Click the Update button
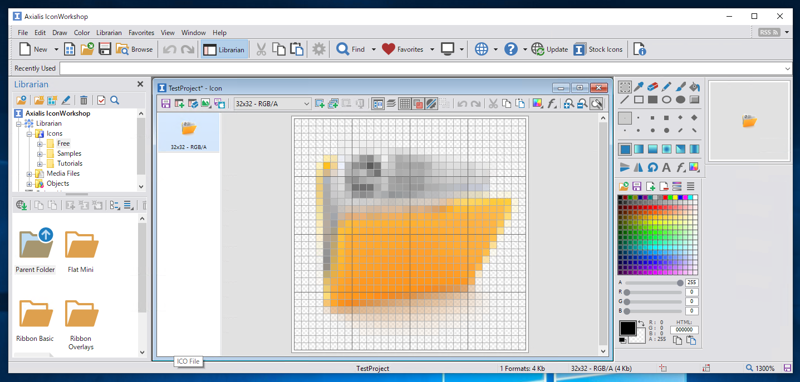This screenshot has width=800, height=382. click(549, 49)
